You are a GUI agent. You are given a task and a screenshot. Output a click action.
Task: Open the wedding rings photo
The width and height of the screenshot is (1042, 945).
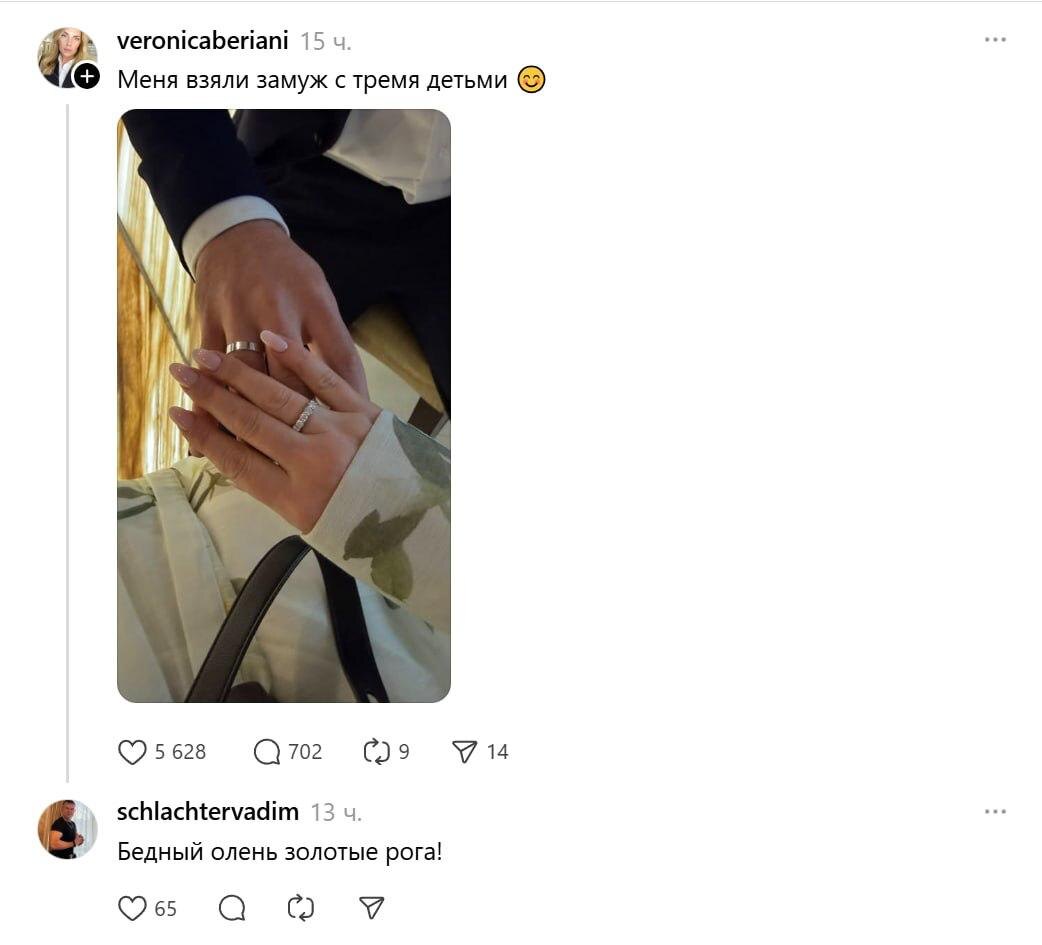click(284, 405)
